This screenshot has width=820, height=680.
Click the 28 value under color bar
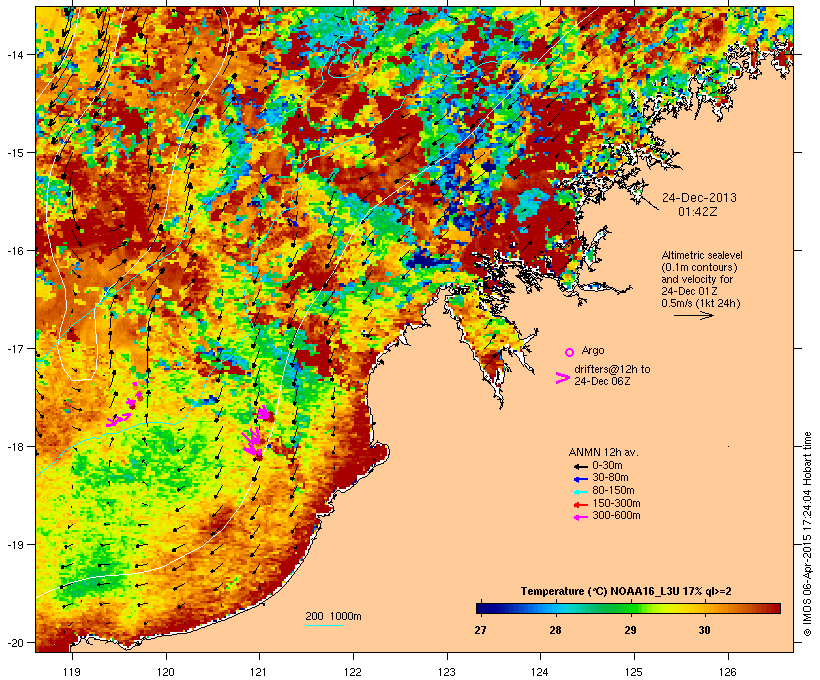(555, 630)
